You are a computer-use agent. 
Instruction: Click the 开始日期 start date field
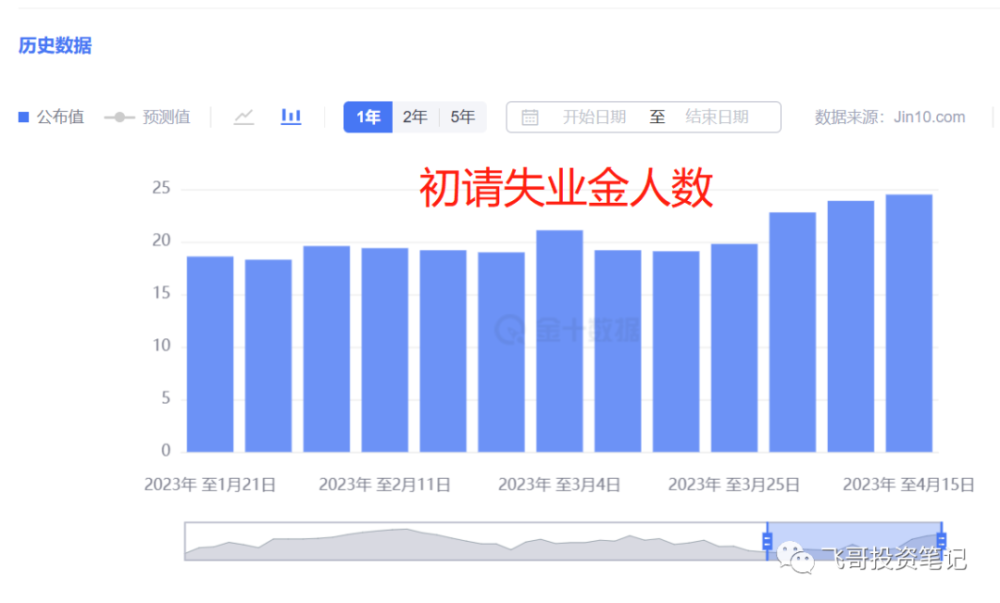click(594, 117)
